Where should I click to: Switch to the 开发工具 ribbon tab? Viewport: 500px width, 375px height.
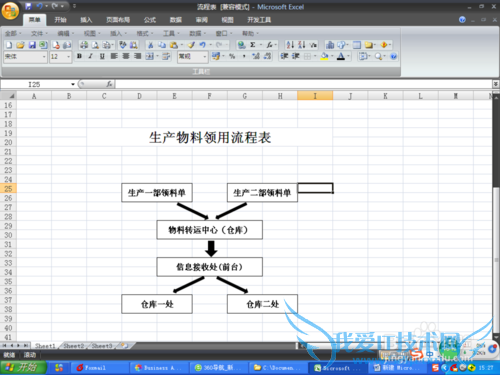pos(259,20)
